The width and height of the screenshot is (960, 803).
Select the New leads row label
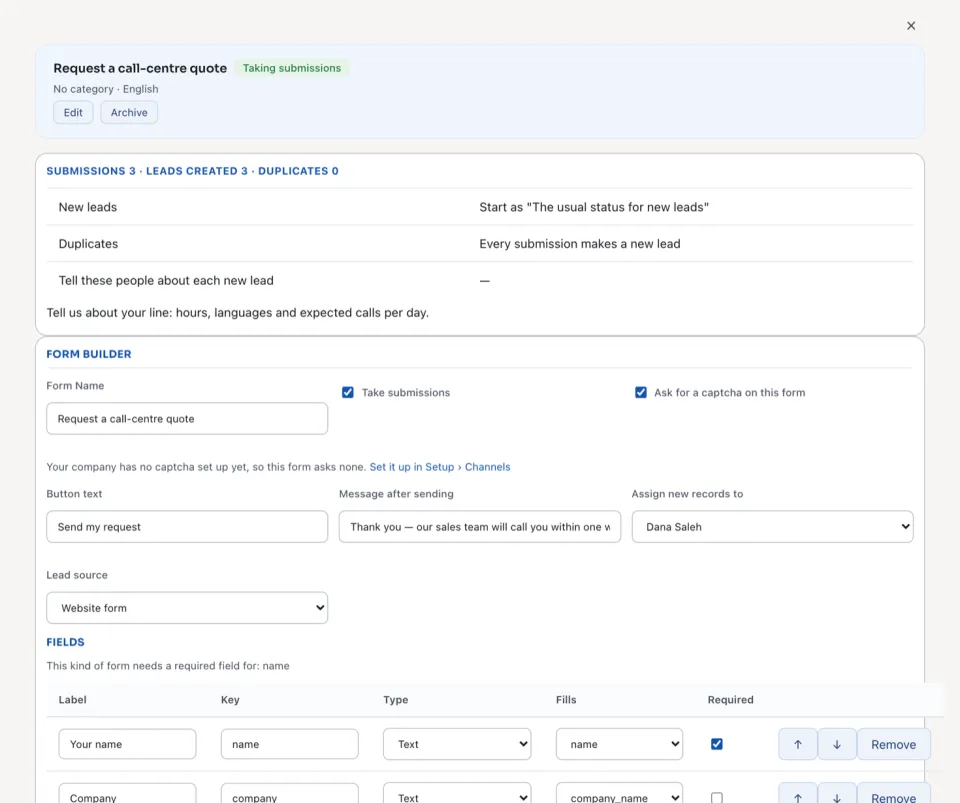tap(88, 207)
